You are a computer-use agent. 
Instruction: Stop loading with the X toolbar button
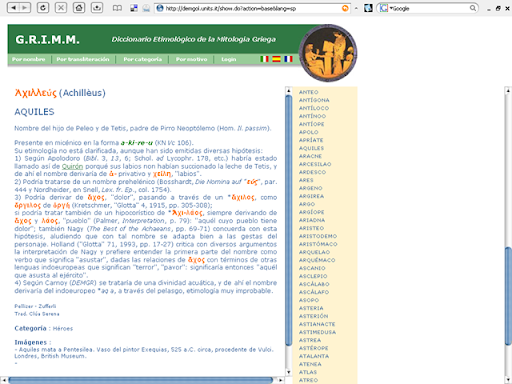[x=61, y=8]
